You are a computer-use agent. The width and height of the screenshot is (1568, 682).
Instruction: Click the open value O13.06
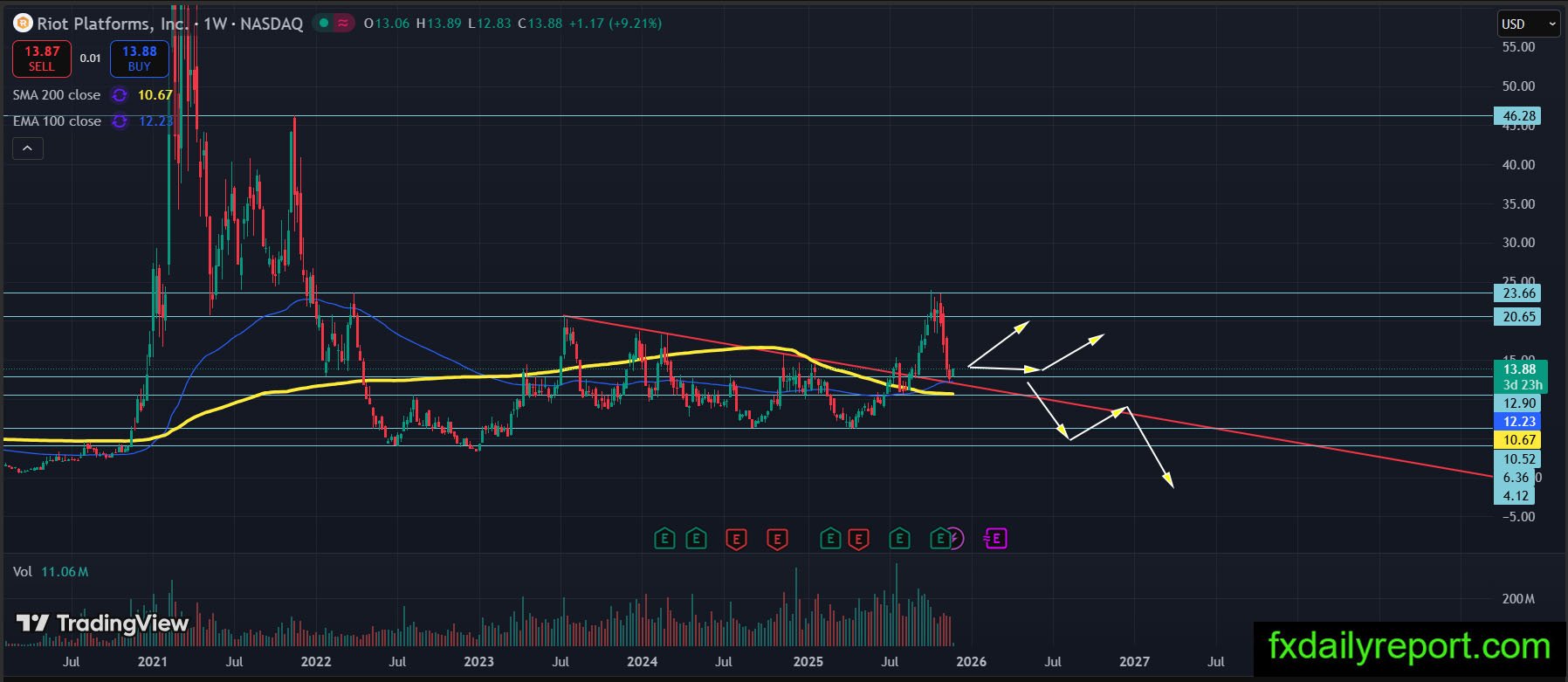click(387, 24)
